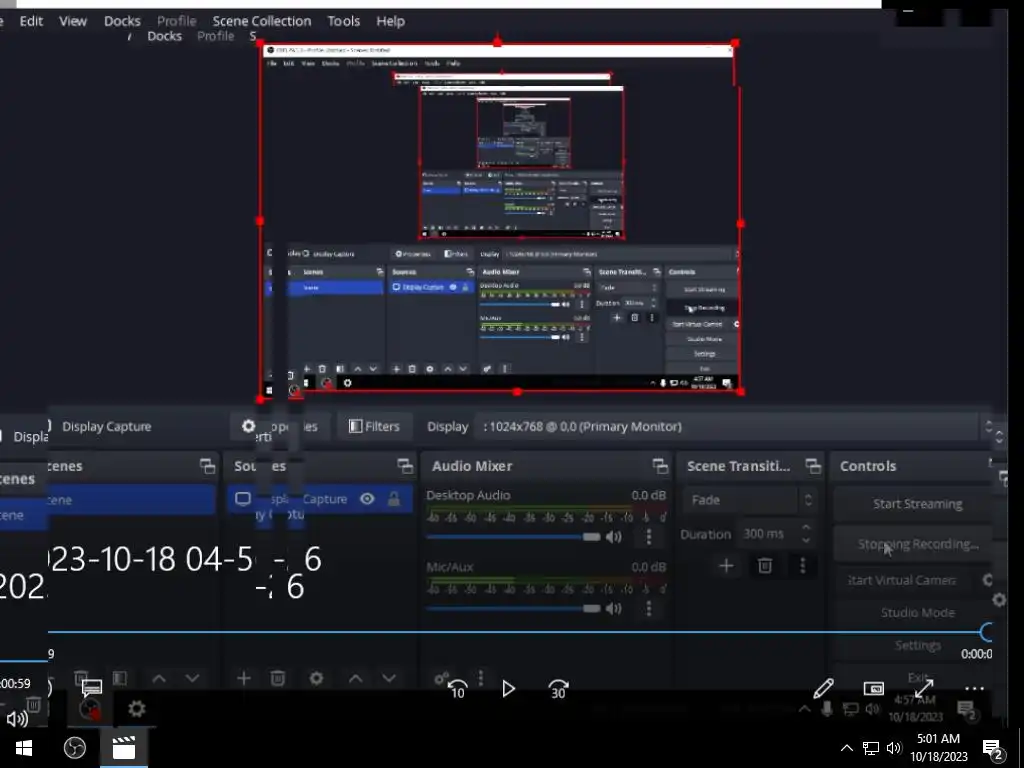Image resolution: width=1024 pixels, height=768 pixels.
Task: Open the player's three-dot more options
Action: click(974, 688)
